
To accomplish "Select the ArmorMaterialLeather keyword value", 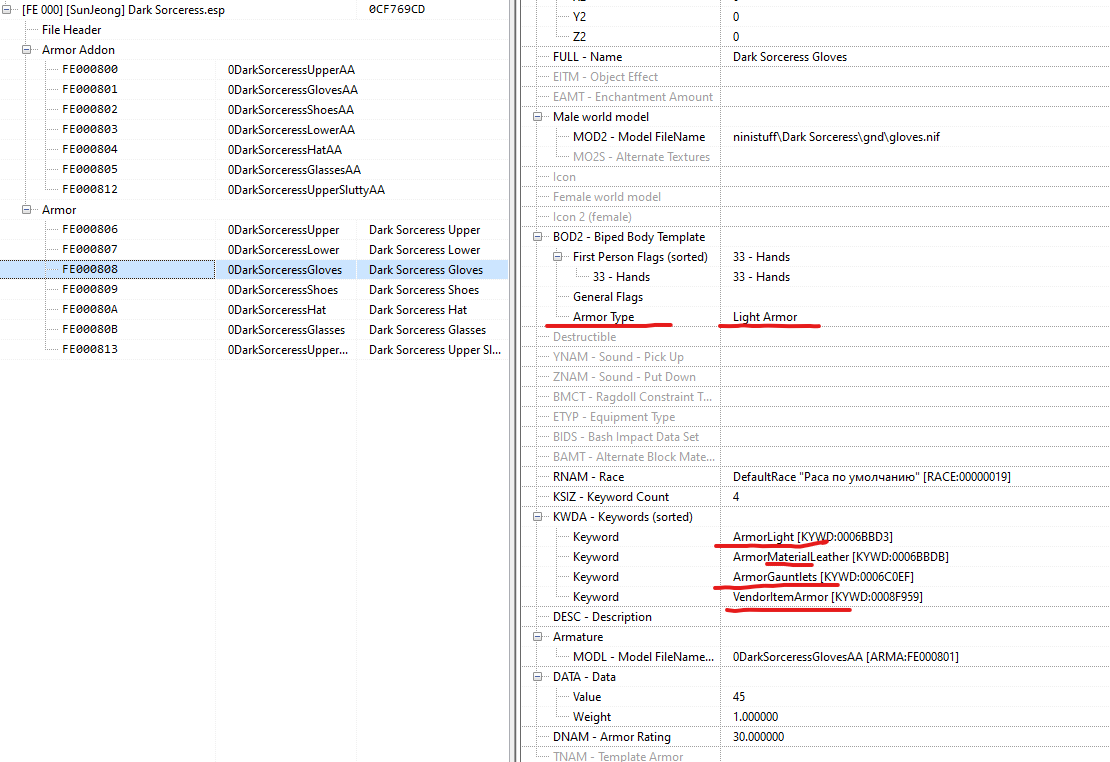I will pos(840,557).
